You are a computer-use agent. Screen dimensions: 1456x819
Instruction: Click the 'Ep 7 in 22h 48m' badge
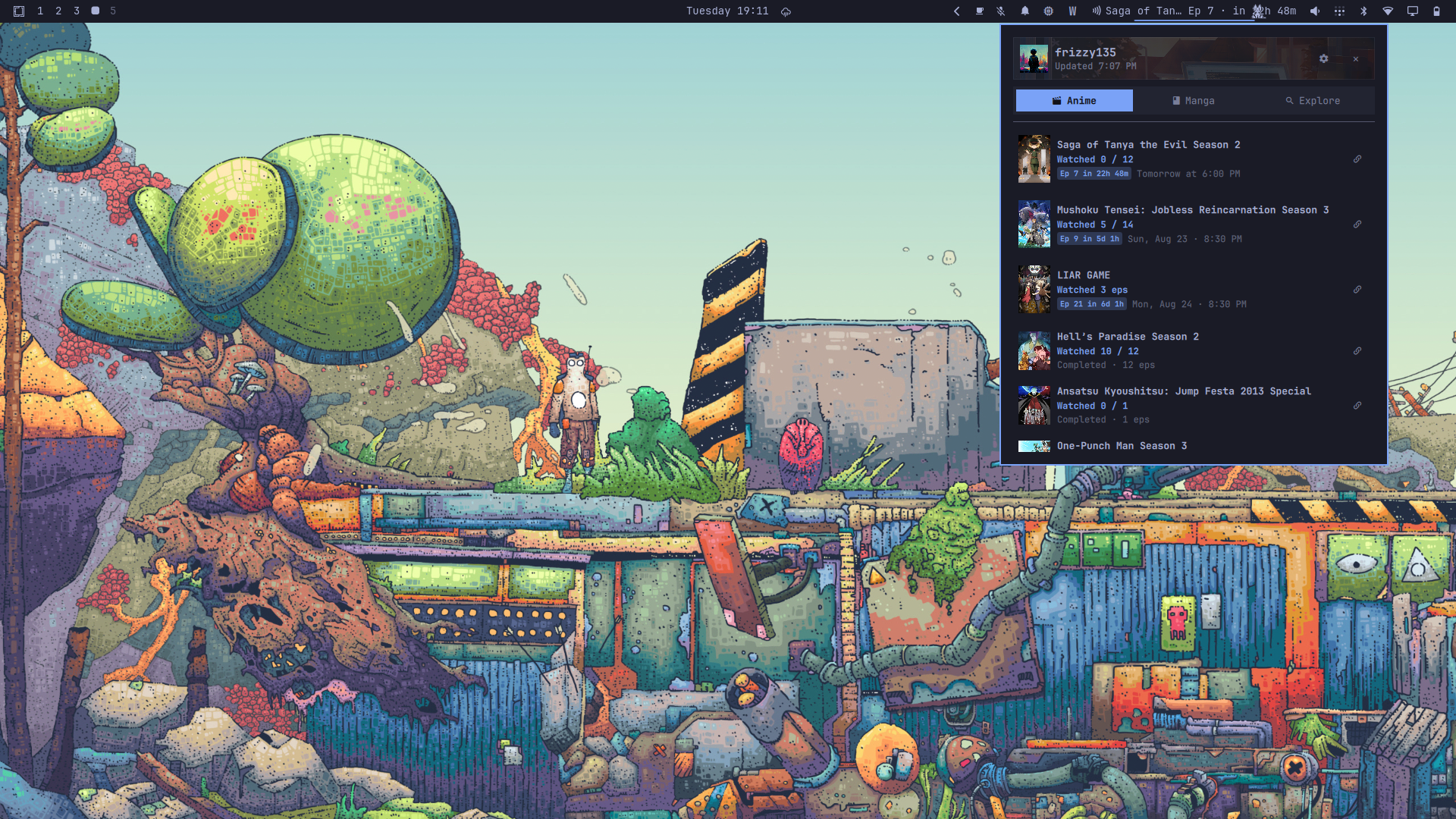[1094, 174]
